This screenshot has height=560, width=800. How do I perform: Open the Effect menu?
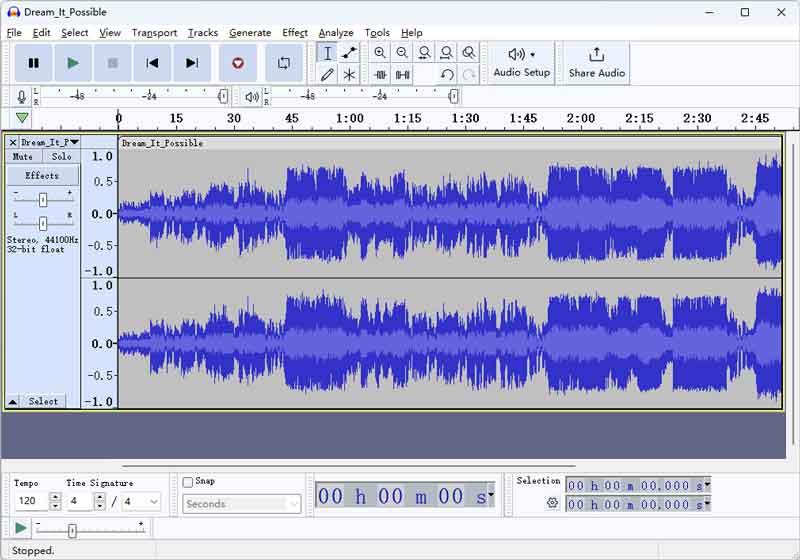tap(294, 33)
